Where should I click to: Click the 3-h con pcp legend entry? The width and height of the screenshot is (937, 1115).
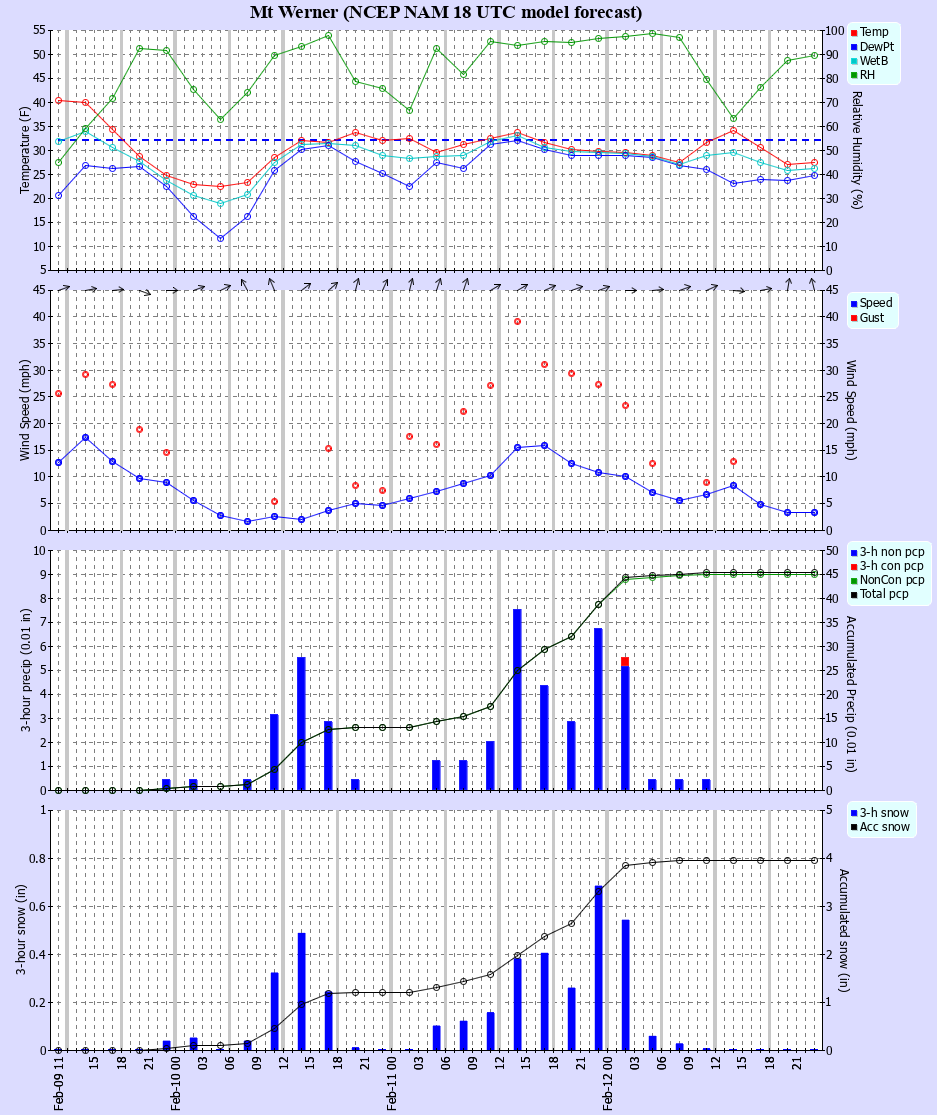pyautogui.click(x=892, y=565)
